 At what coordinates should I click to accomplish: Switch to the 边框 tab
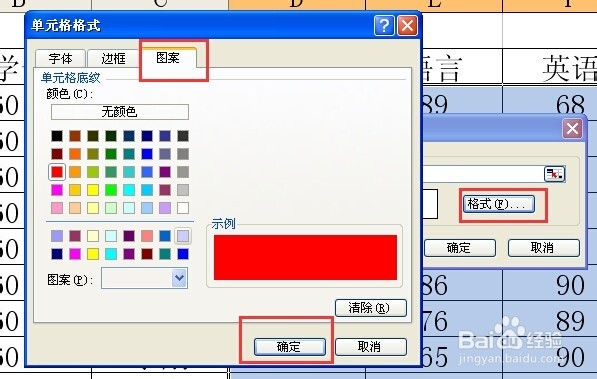coord(113,58)
